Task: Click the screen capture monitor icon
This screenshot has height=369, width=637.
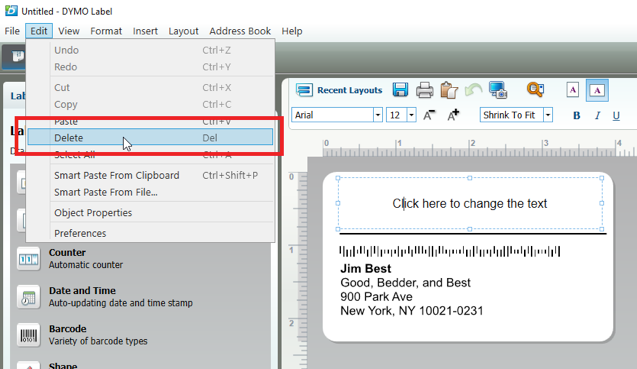Action: 498,90
